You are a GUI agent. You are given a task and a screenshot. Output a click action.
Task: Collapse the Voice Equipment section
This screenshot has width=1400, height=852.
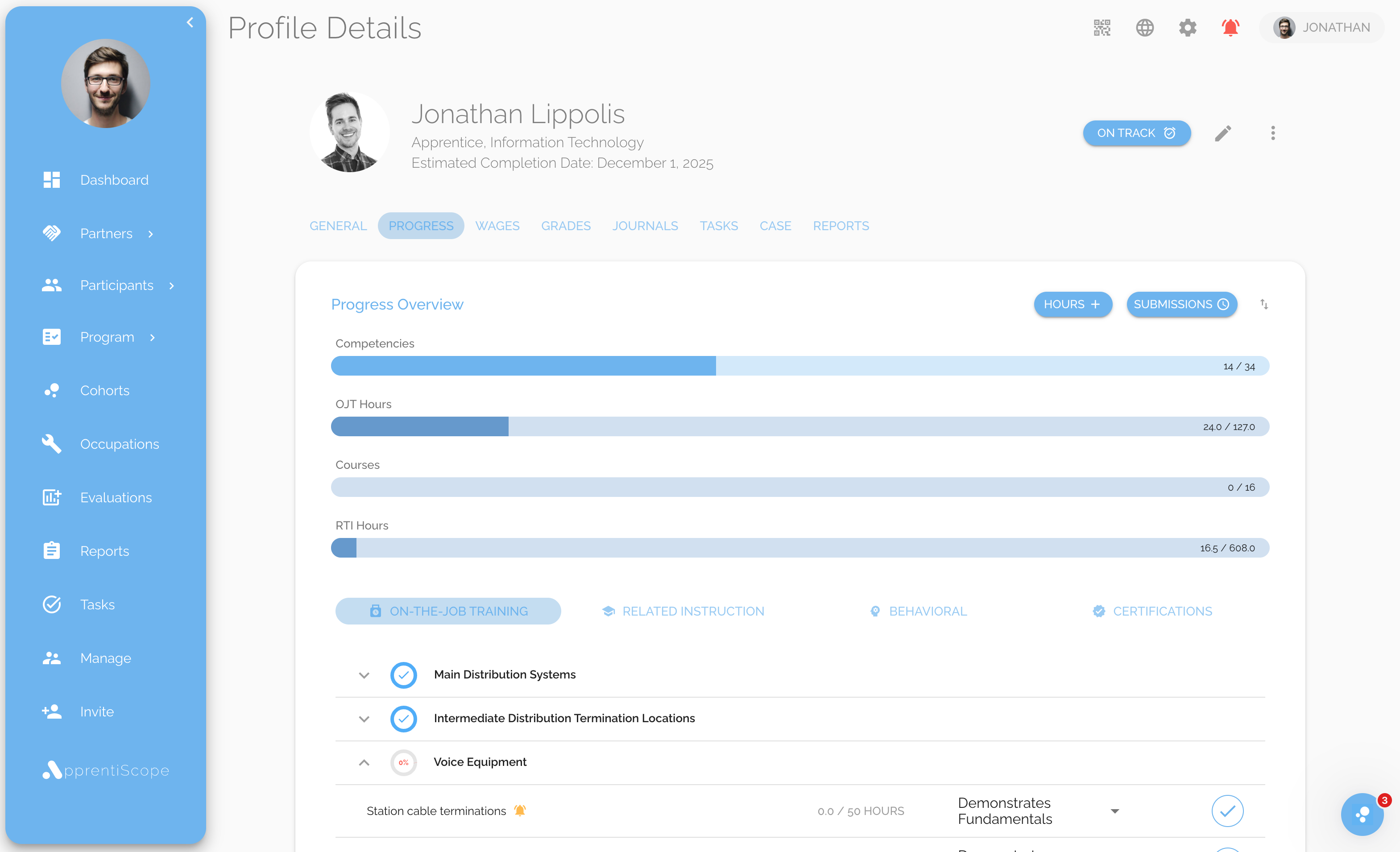click(364, 762)
